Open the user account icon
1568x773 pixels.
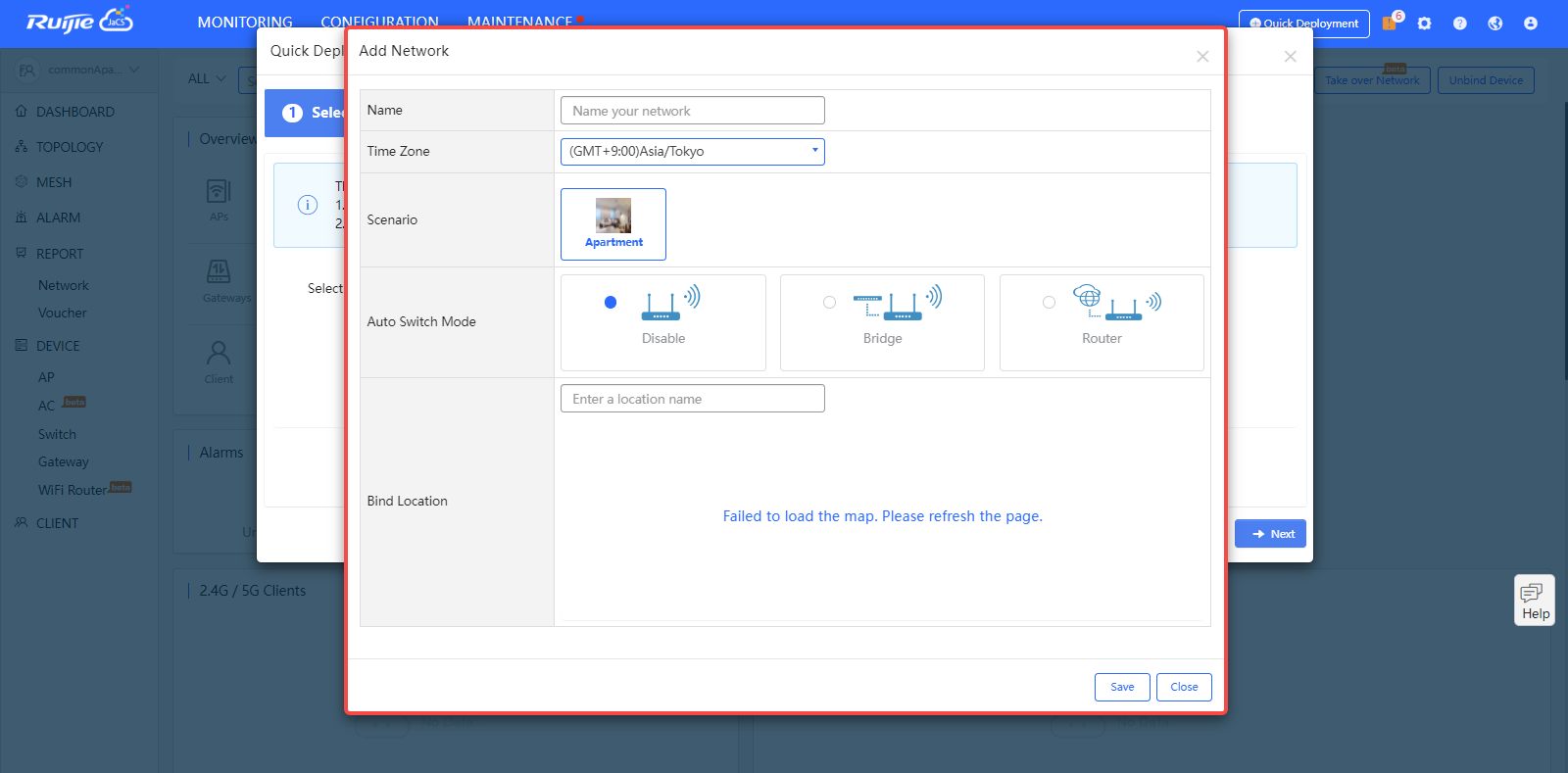1531,24
